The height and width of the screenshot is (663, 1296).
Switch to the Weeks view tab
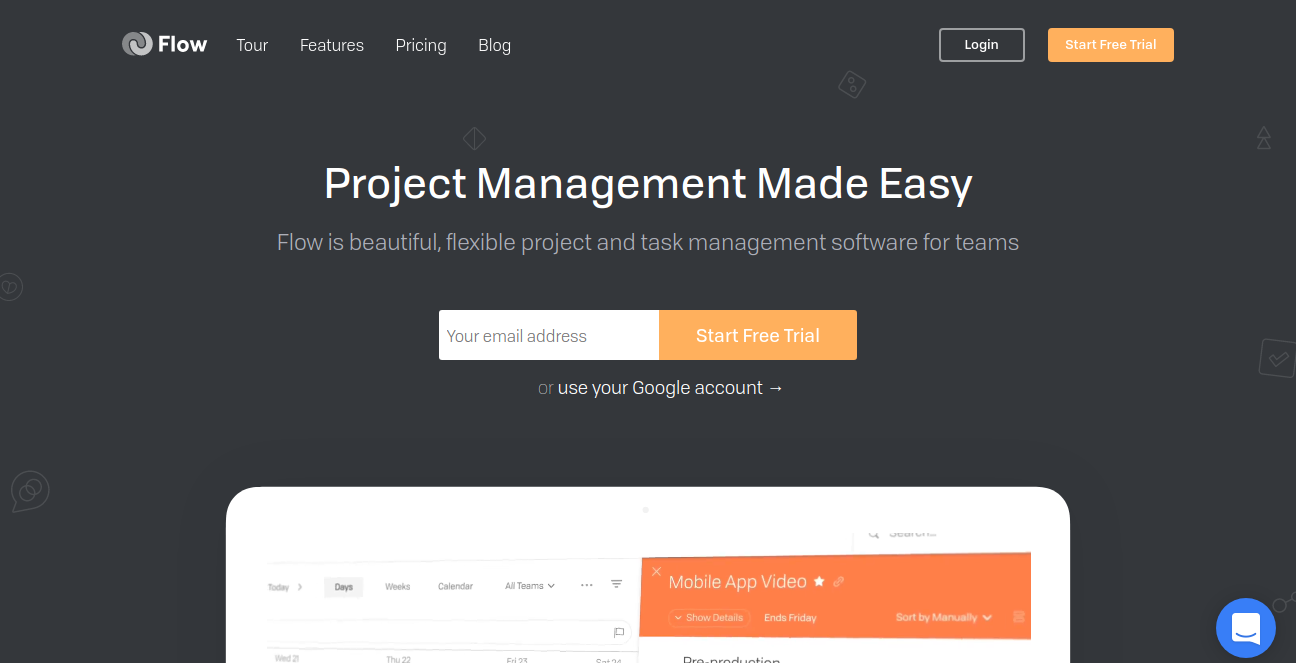[x=398, y=586]
